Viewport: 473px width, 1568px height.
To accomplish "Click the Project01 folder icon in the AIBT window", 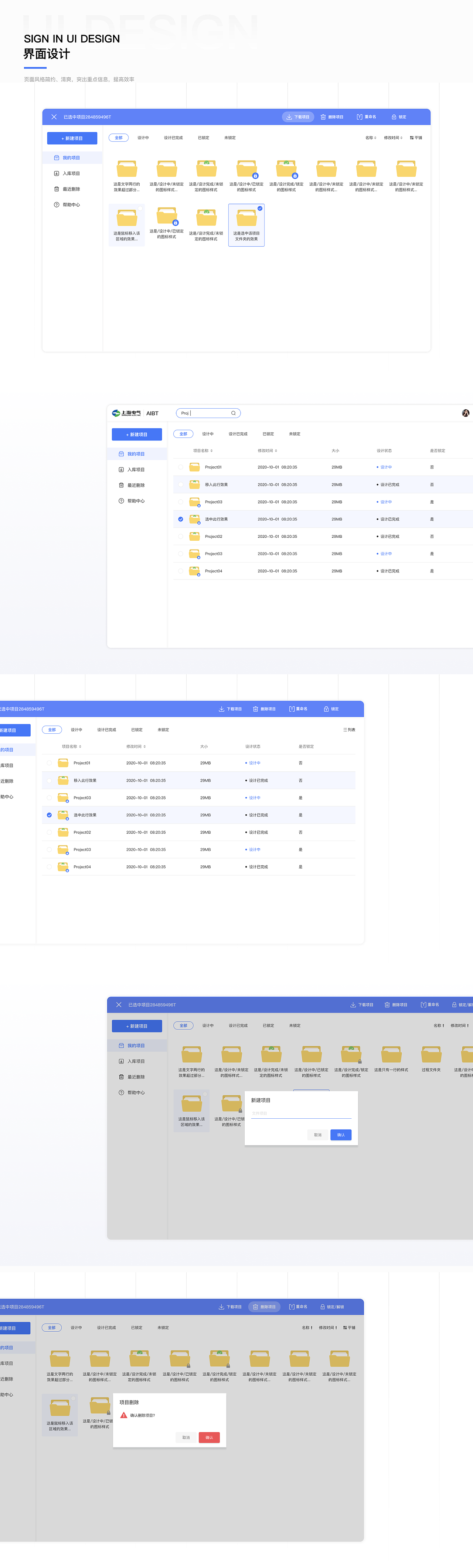I will [194, 467].
